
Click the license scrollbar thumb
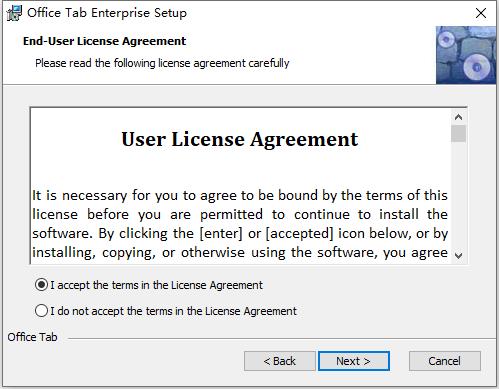point(458,134)
